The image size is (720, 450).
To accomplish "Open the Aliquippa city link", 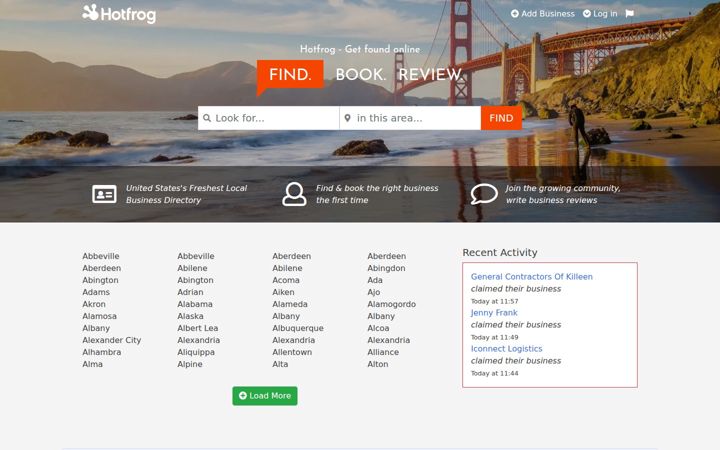I will 196,352.
